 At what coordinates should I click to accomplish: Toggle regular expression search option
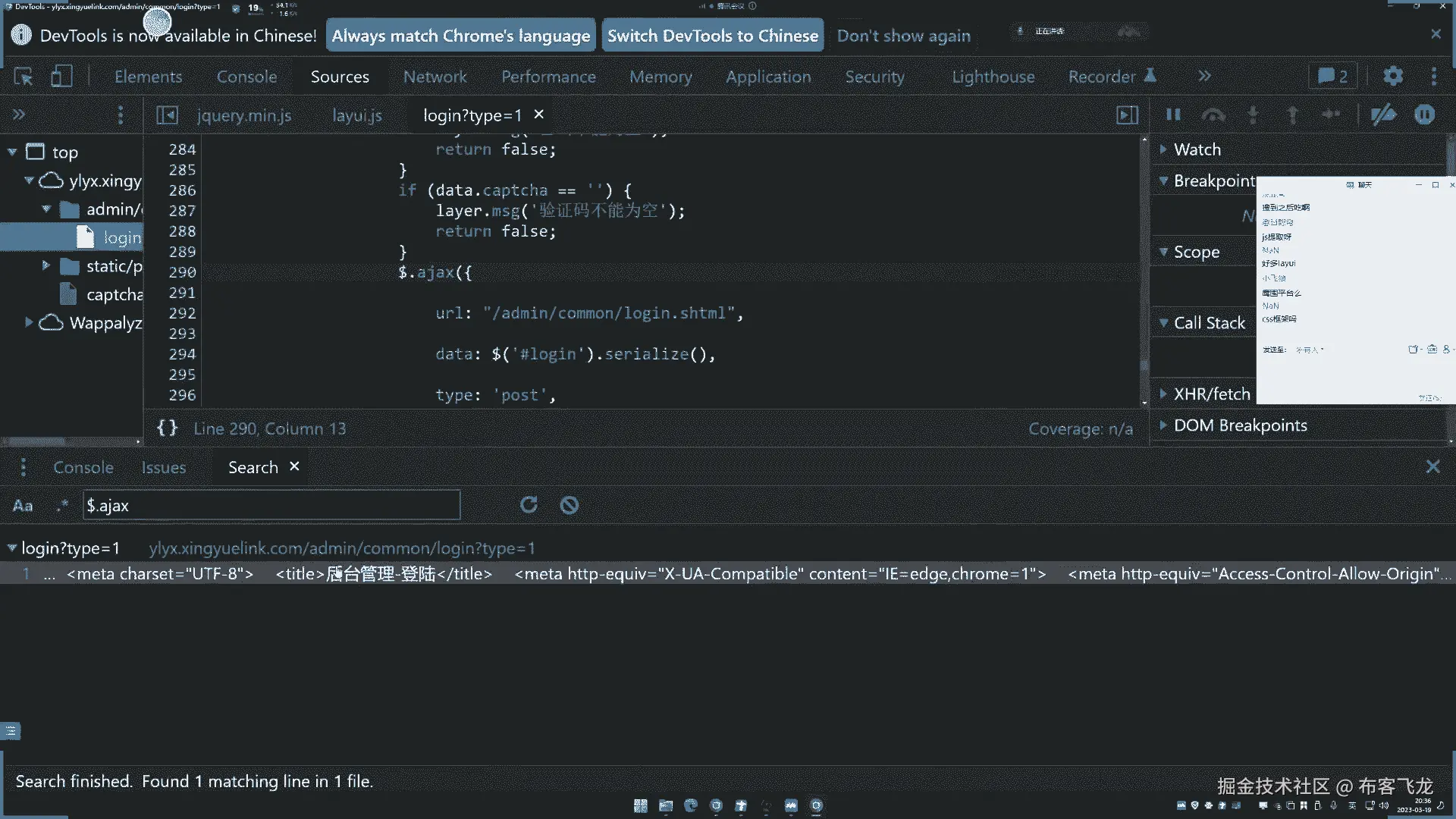(62, 506)
